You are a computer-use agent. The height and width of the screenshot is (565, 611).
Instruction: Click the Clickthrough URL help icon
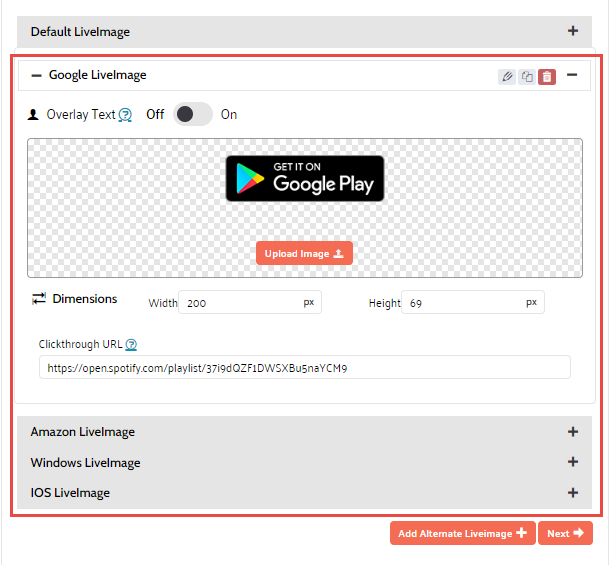(131, 344)
